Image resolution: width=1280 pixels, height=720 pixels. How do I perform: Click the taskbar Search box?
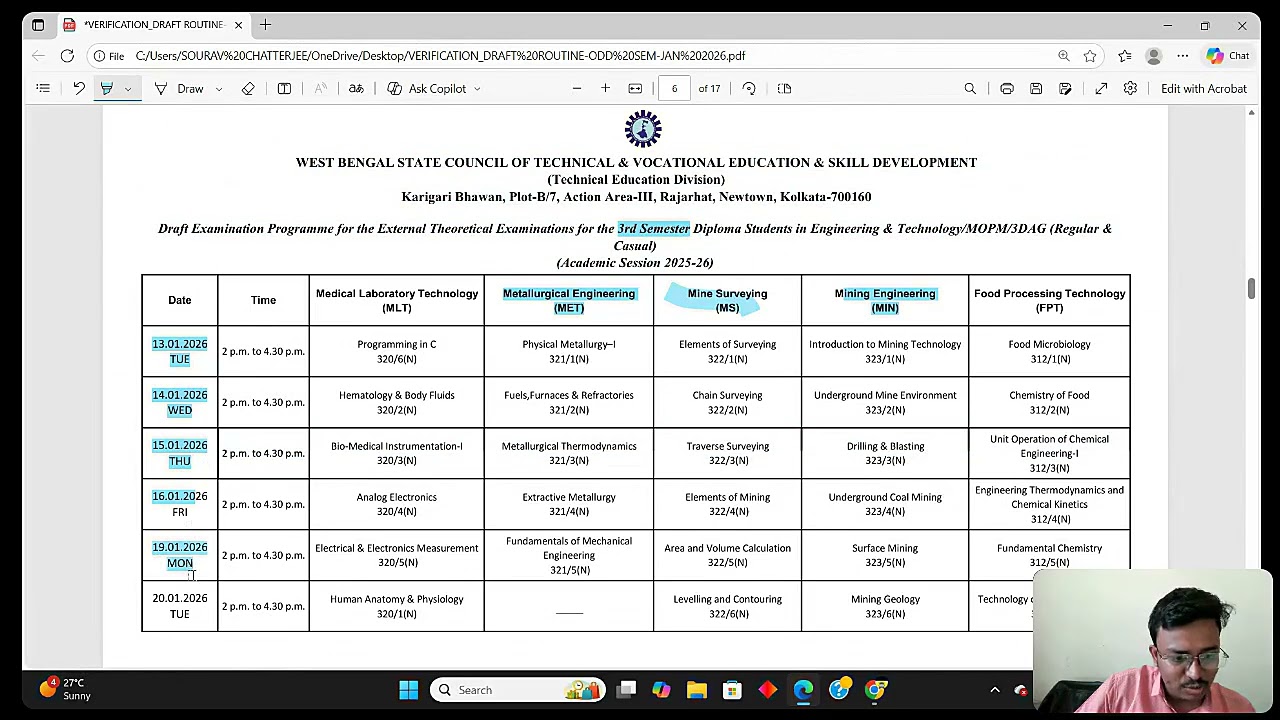click(x=518, y=690)
